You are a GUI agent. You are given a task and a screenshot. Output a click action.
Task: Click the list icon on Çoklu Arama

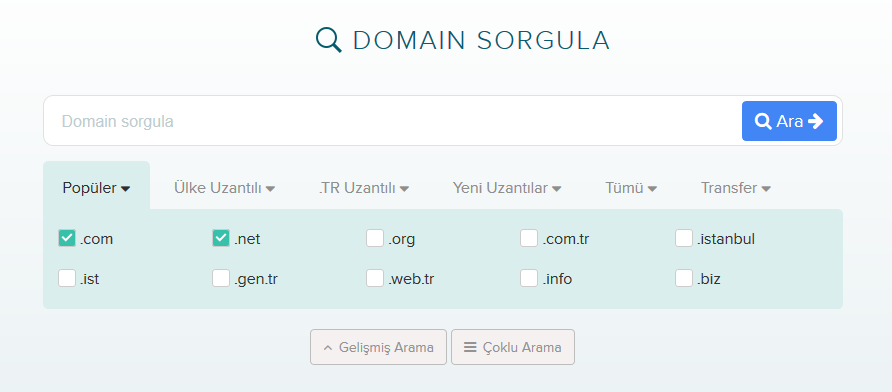(470, 346)
